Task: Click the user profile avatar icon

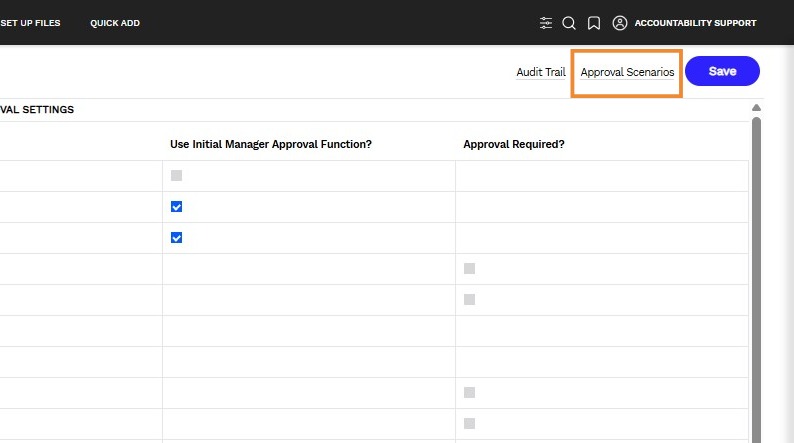Action: tap(619, 23)
